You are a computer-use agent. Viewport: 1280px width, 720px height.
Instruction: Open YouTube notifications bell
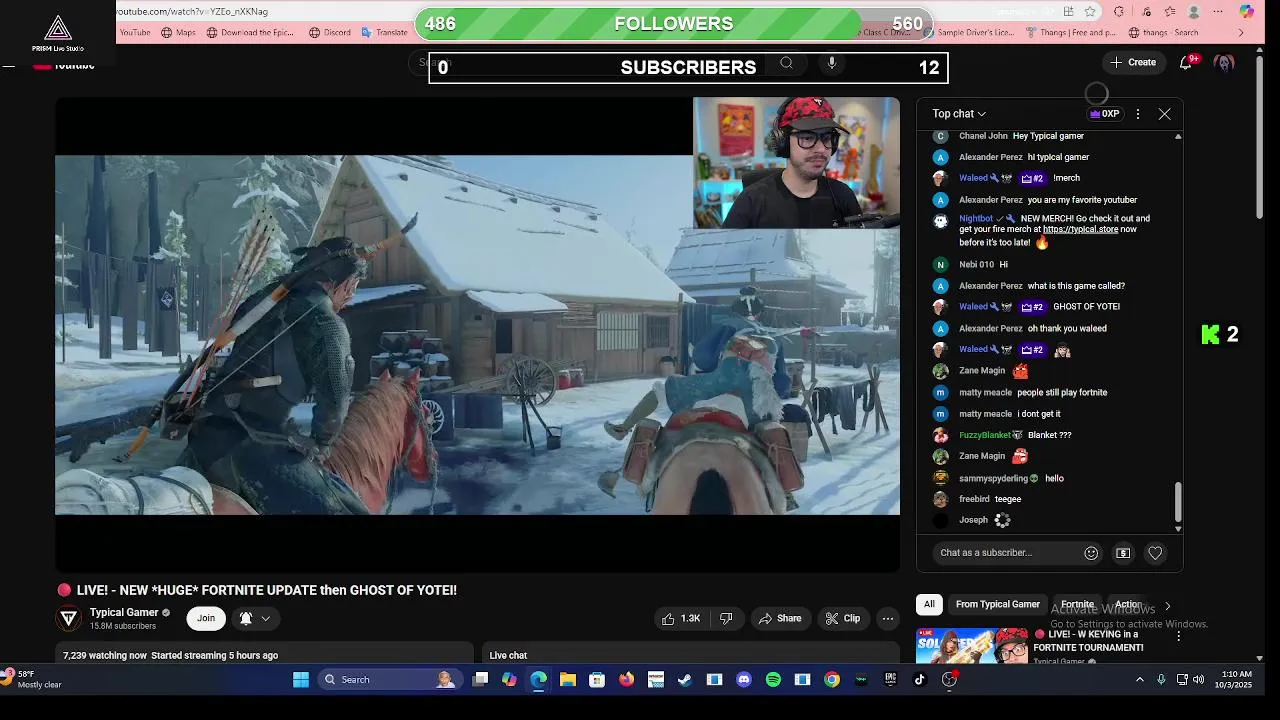[1186, 62]
